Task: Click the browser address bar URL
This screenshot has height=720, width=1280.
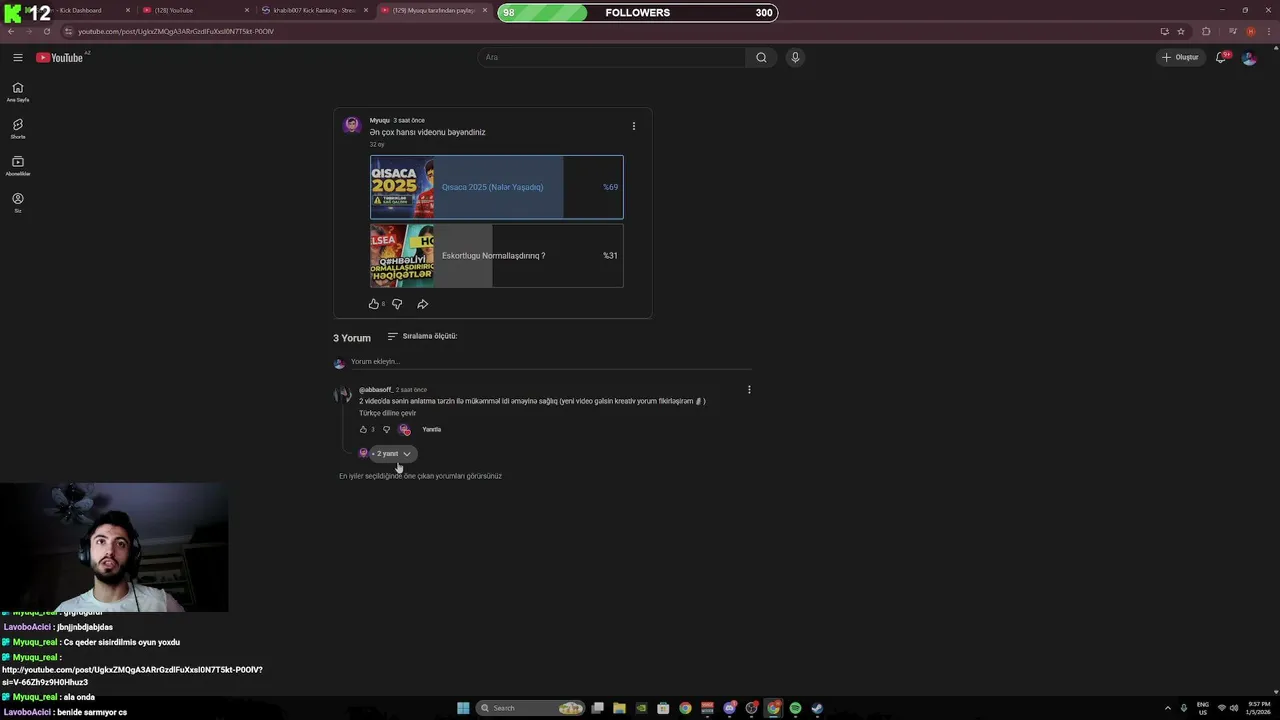Action: tap(176, 31)
